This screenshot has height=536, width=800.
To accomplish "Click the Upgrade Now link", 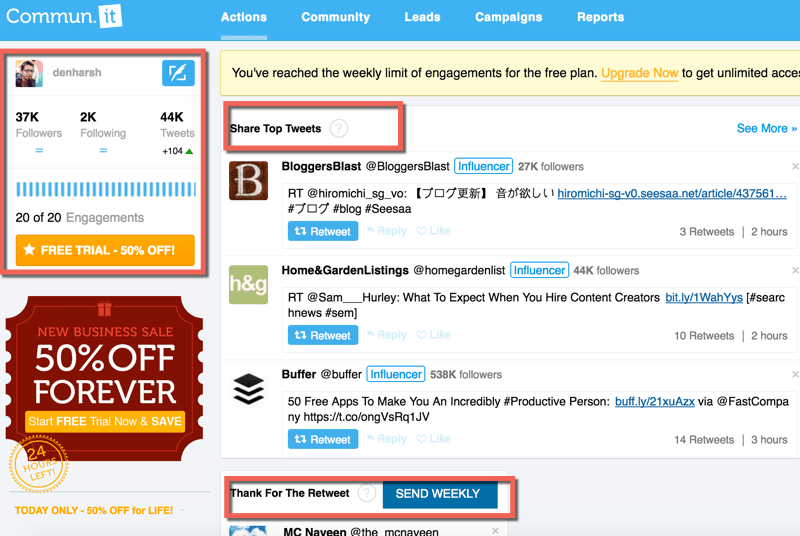I will (x=640, y=73).
